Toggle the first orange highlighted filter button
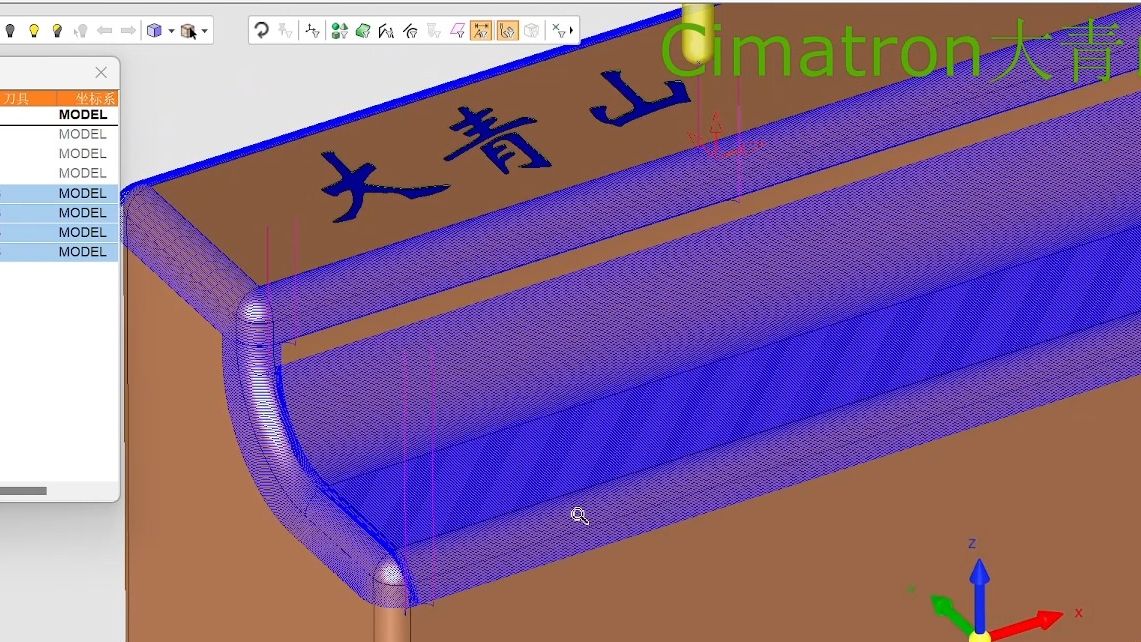The image size is (1141, 642). coord(481,31)
